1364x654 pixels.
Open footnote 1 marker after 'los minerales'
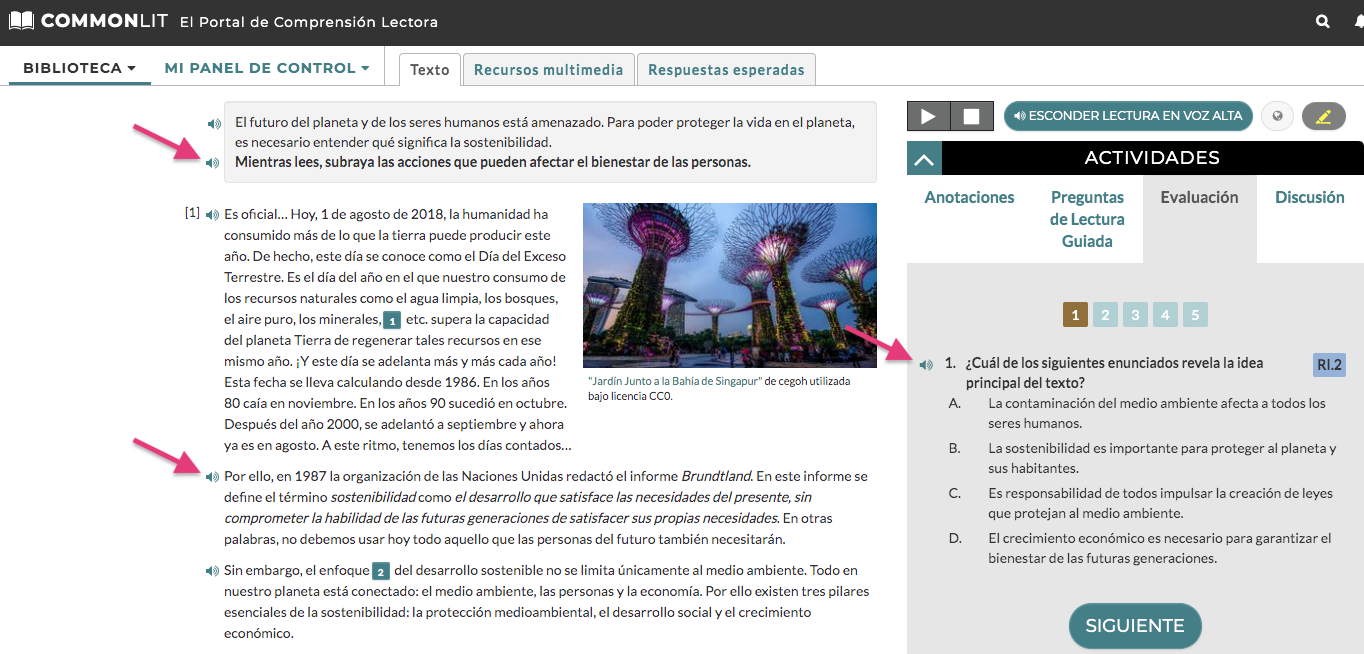point(392,321)
